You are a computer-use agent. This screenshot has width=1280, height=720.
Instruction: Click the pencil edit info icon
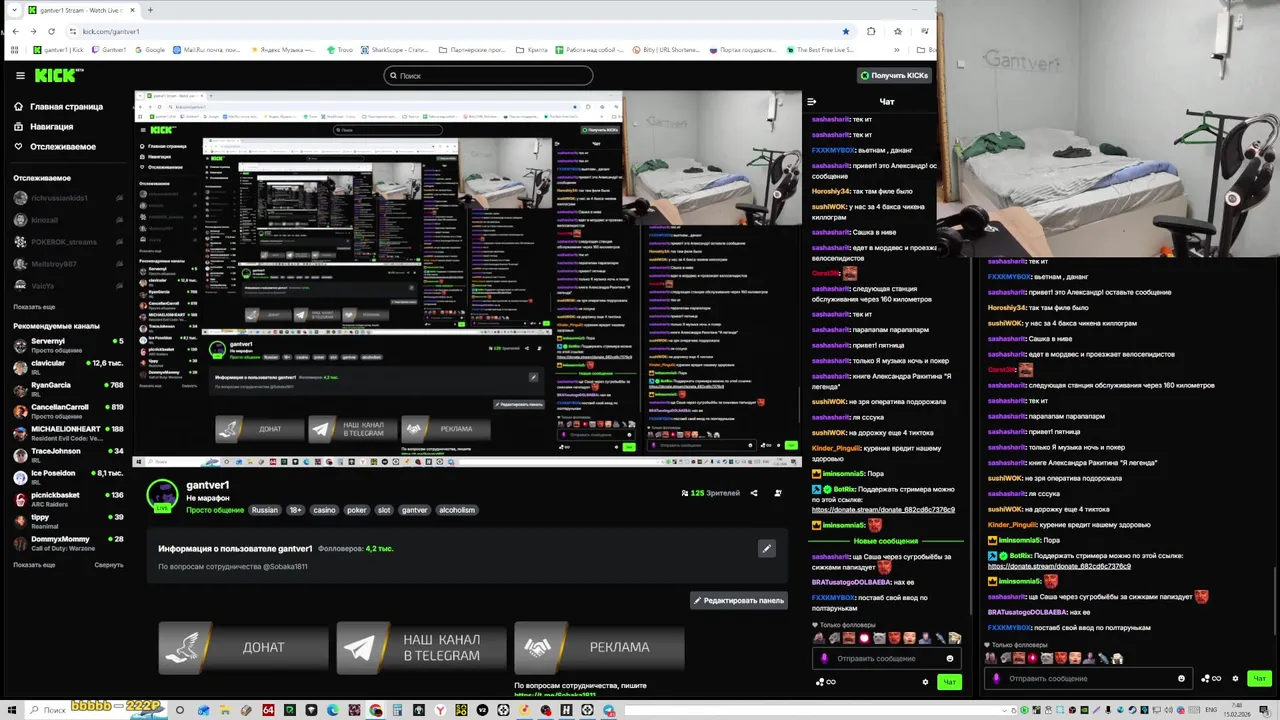(x=767, y=548)
